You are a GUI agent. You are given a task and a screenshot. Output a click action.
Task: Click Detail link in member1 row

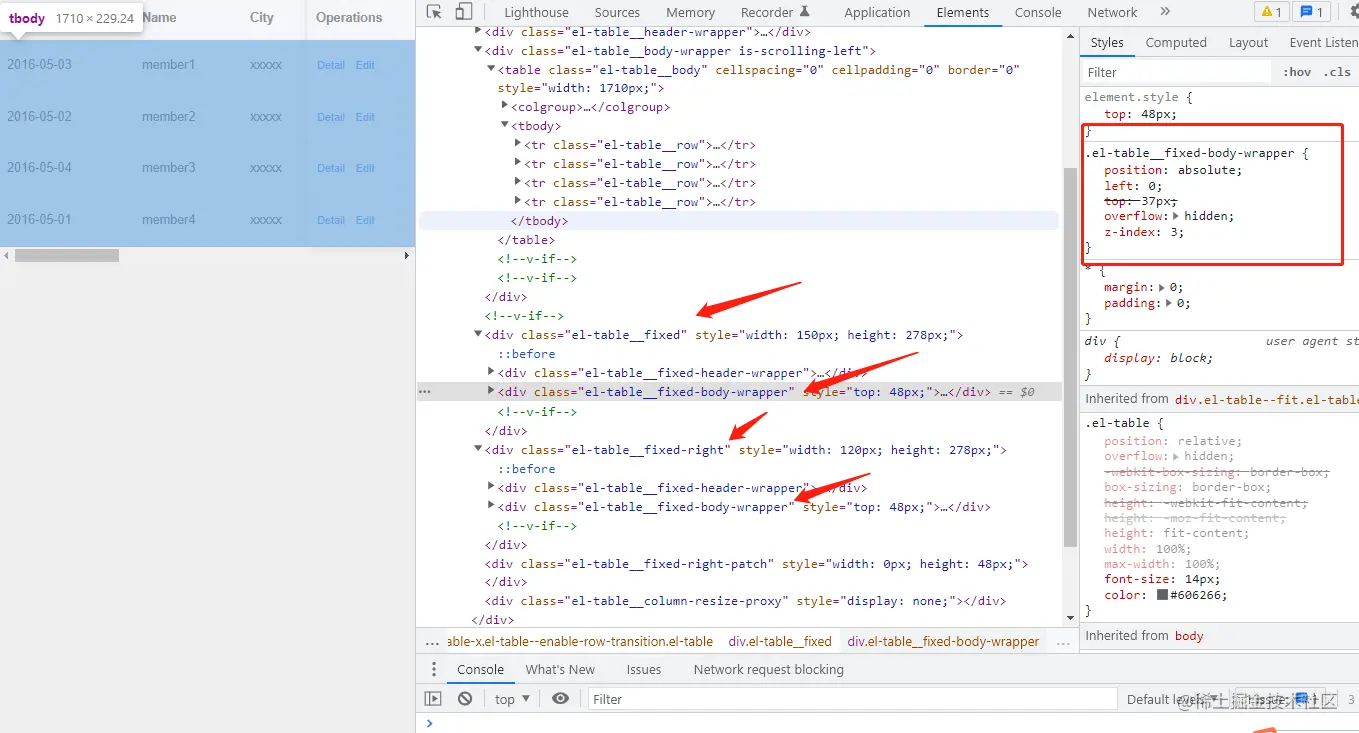(x=331, y=65)
